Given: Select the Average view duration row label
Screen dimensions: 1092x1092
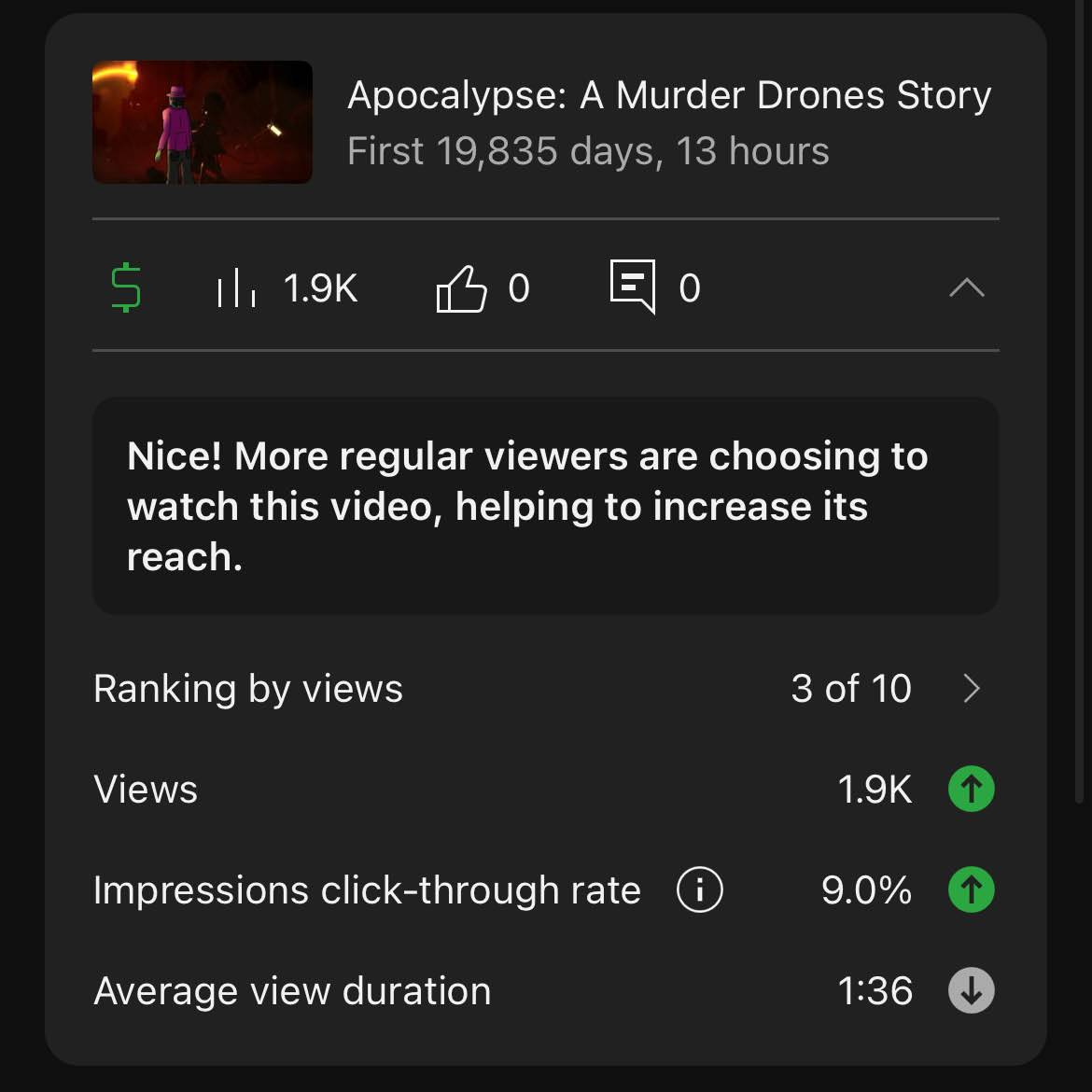Looking at the screenshot, I should pos(292,990).
